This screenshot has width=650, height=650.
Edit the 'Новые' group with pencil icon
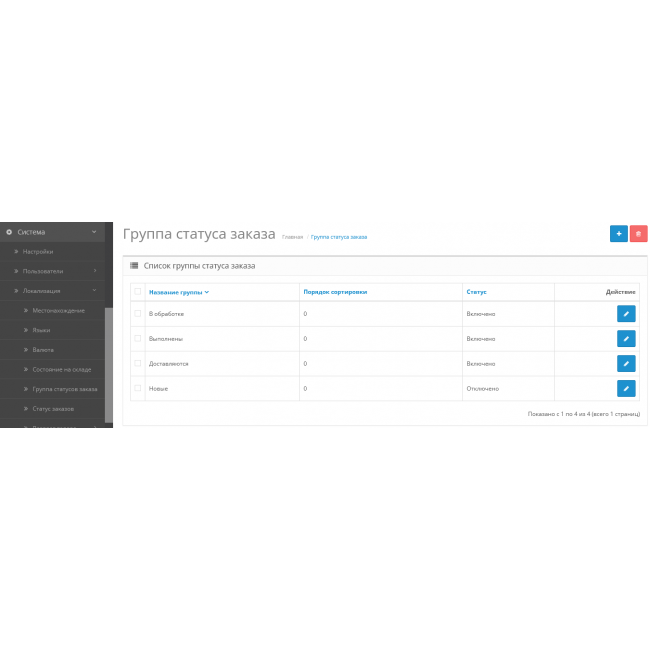626,388
